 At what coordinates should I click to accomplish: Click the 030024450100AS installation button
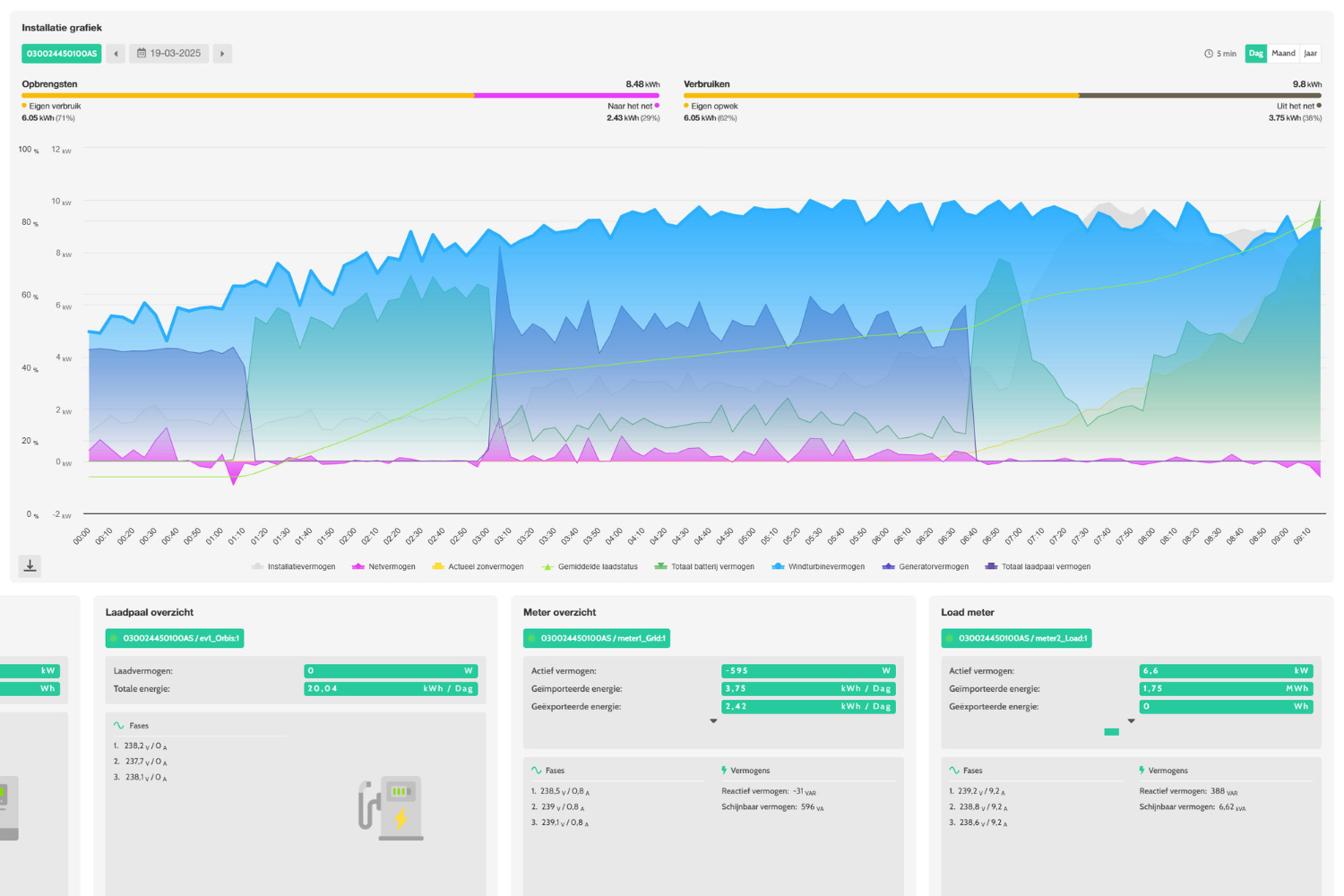point(61,54)
